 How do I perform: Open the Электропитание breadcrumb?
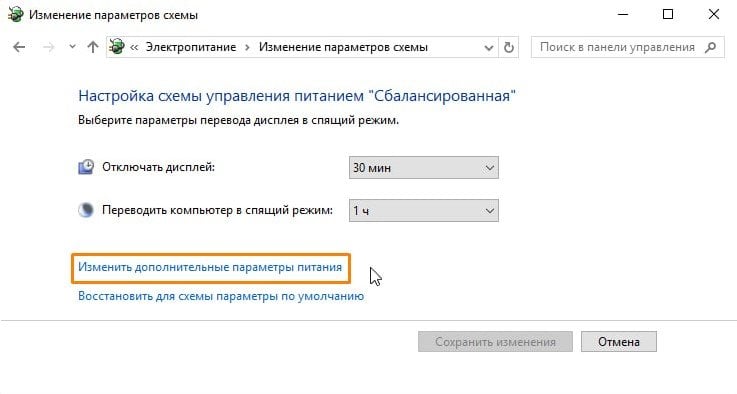[x=191, y=47]
